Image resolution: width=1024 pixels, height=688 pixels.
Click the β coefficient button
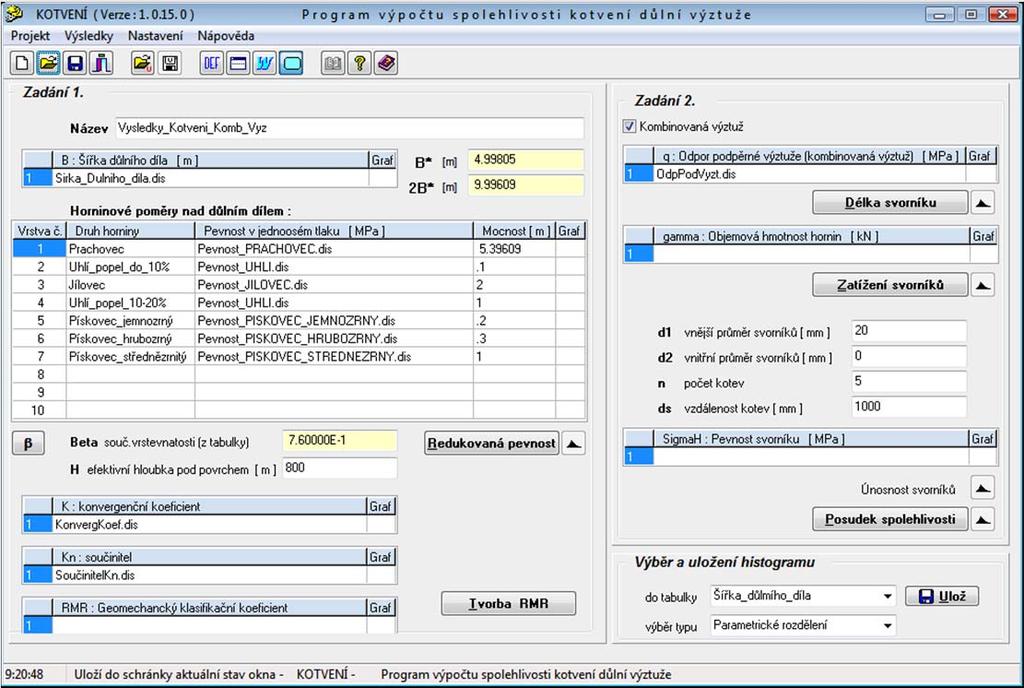(28, 443)
